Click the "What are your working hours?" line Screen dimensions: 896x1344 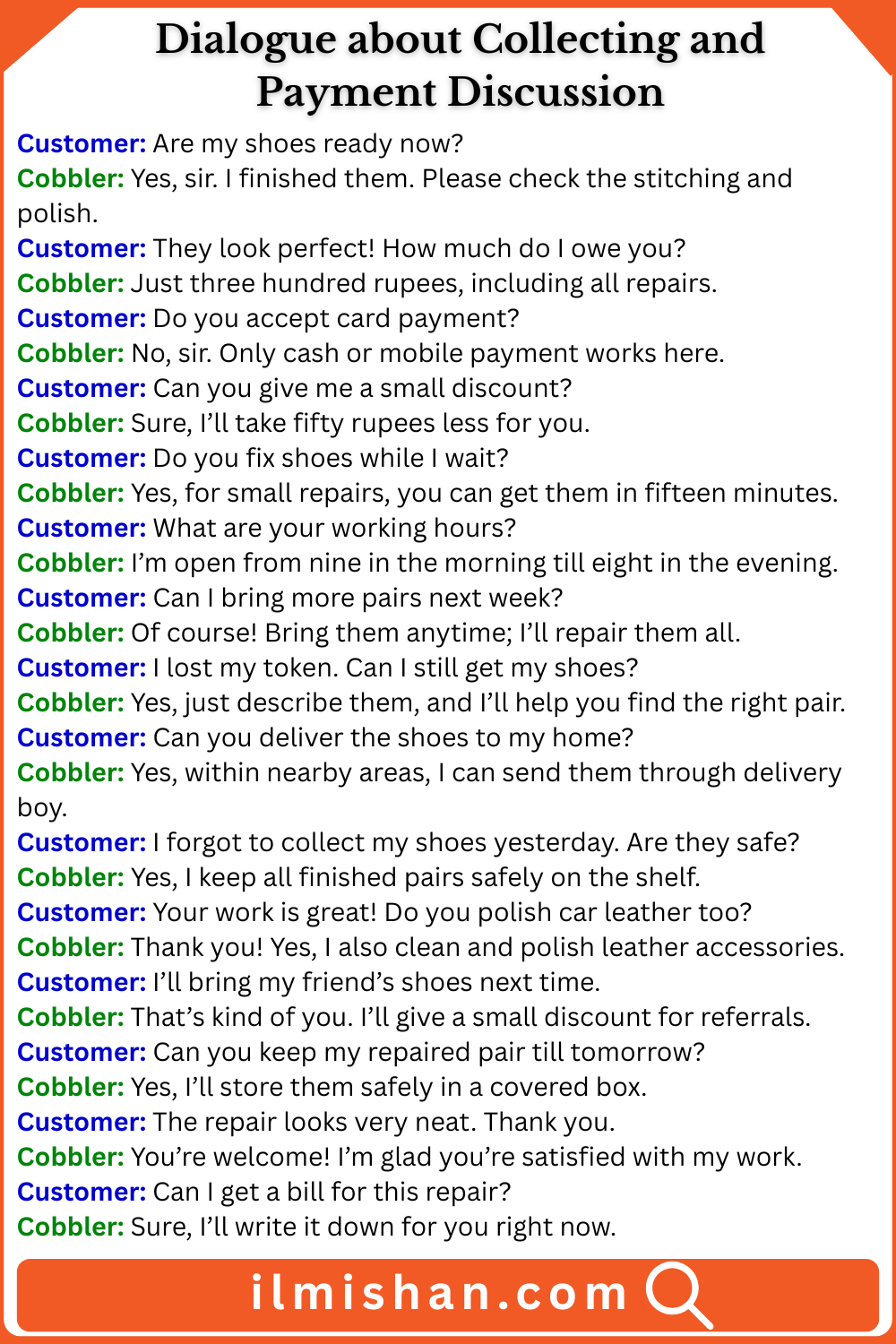click(334, 528)
